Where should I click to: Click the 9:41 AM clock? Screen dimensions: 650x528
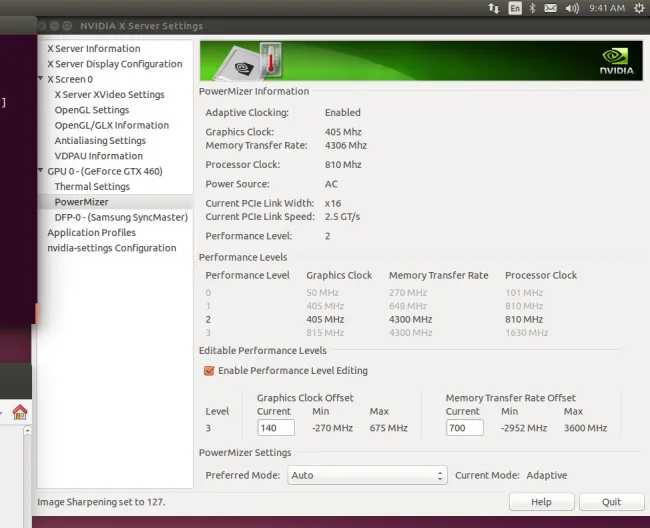[x=607, y=8]
